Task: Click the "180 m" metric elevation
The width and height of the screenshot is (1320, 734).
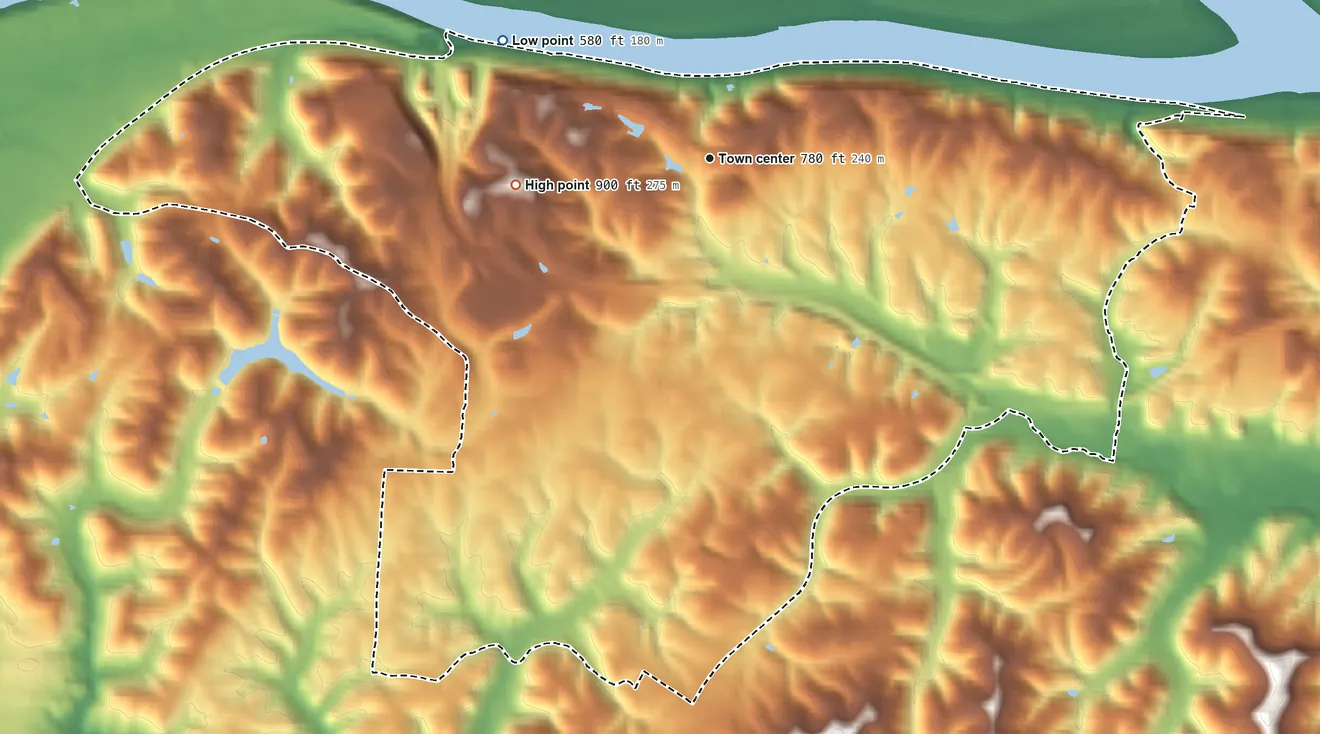Action: coord(646,41)
